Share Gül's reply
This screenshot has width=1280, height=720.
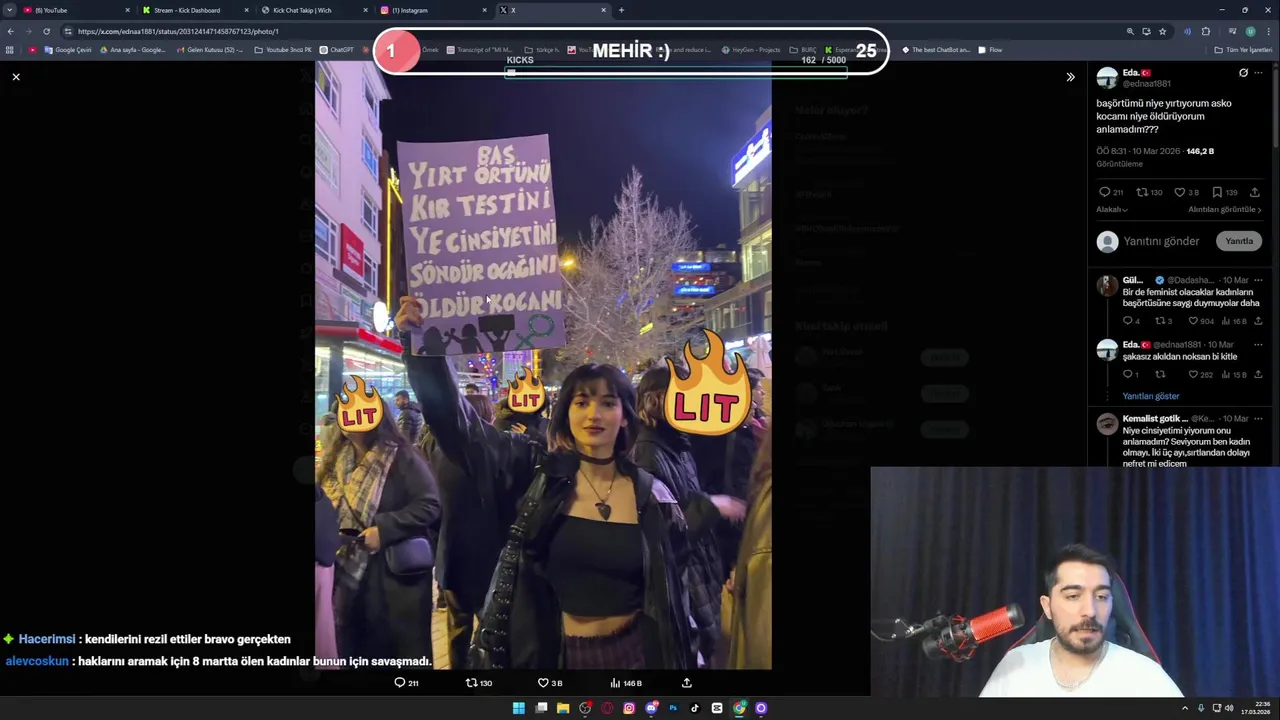point(1258,321)
